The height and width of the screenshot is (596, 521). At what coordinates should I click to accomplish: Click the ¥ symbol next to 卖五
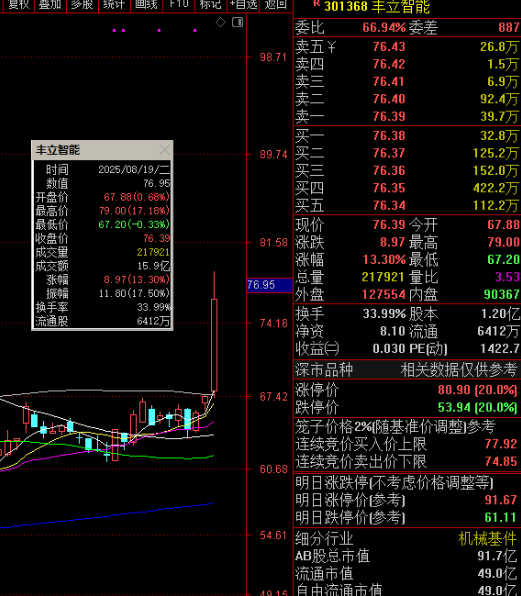point(331,47)
